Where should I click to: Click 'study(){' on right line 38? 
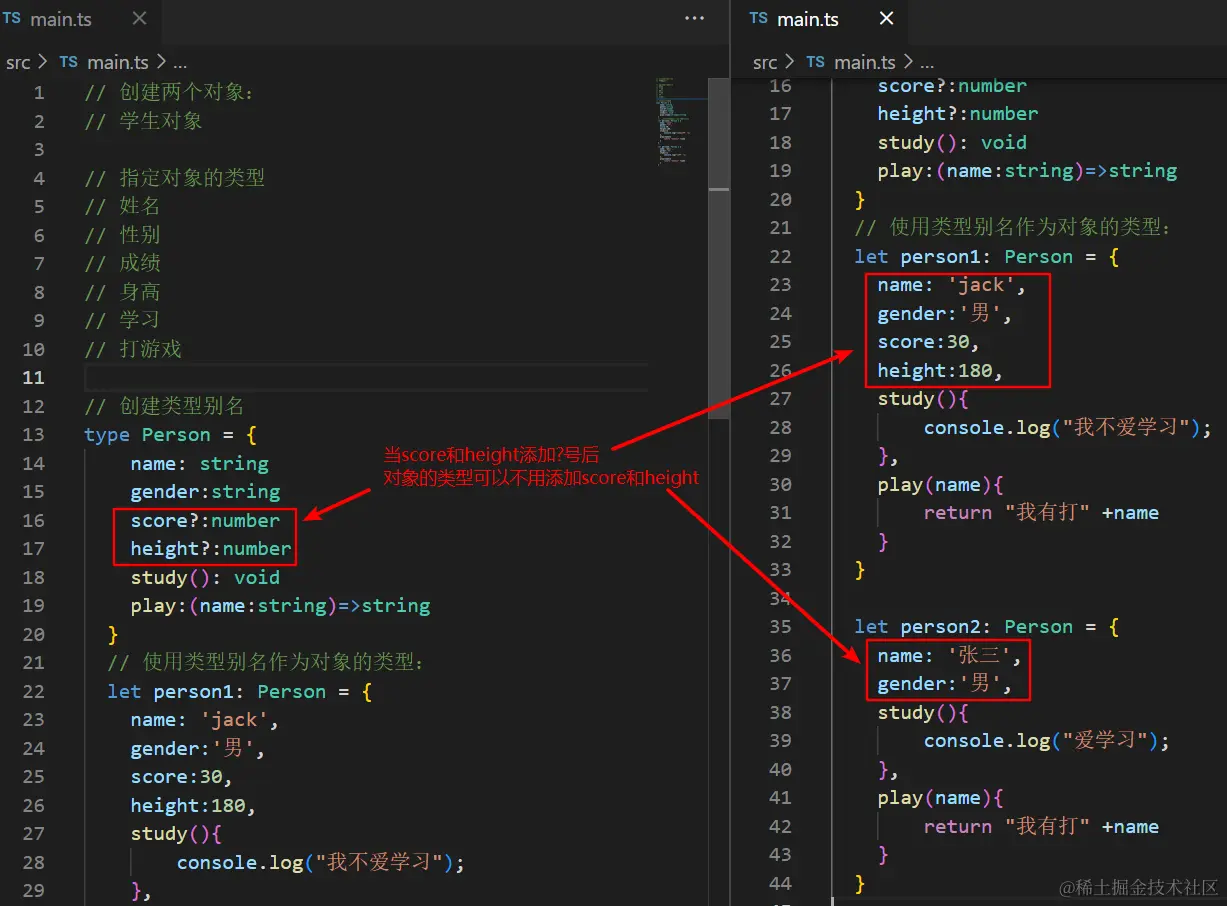(x=923, y=713)
